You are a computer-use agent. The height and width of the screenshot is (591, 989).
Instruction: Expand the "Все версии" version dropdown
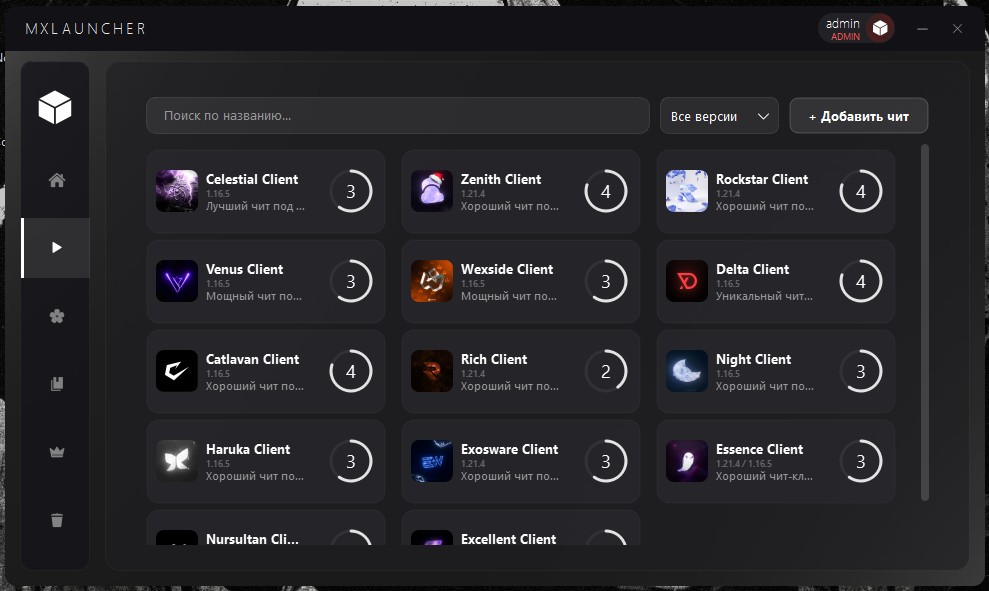click(x=719, y=116)
